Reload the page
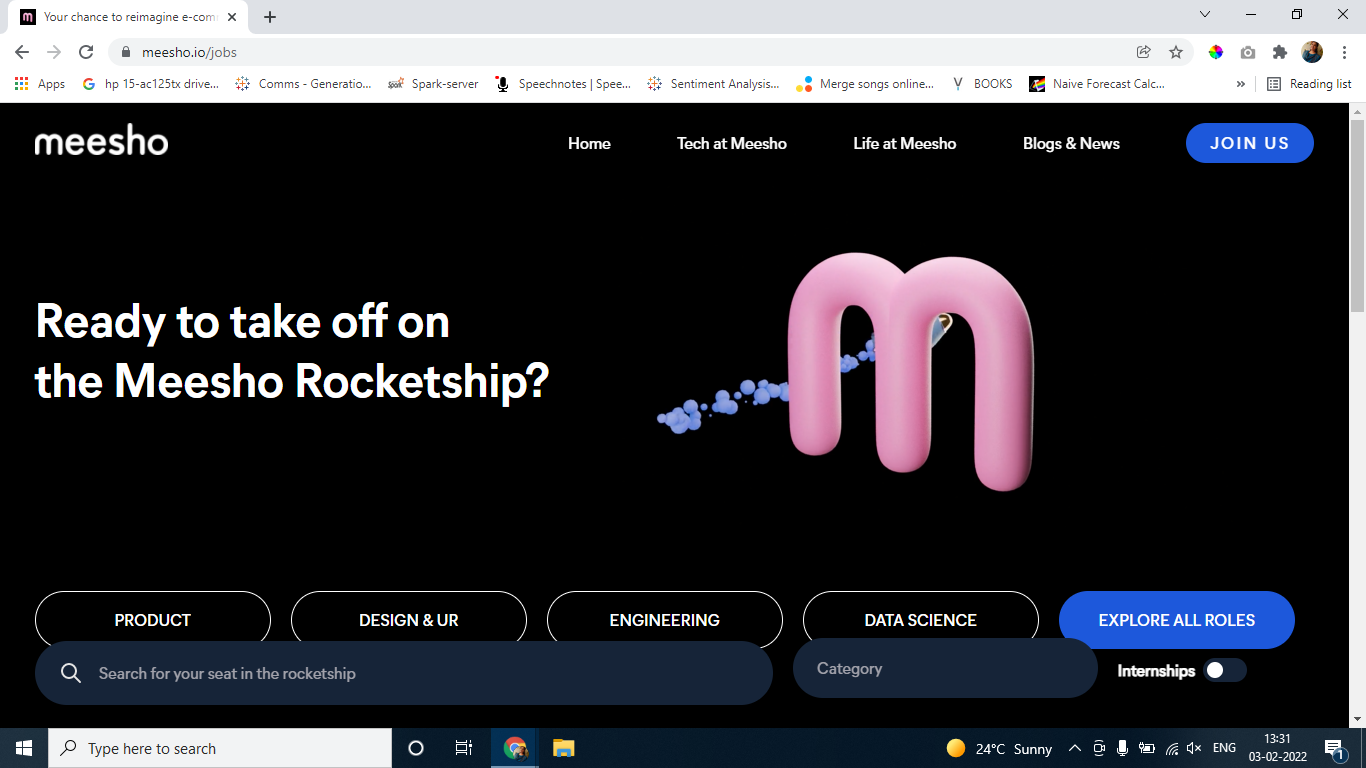 [x=86, y=52]
